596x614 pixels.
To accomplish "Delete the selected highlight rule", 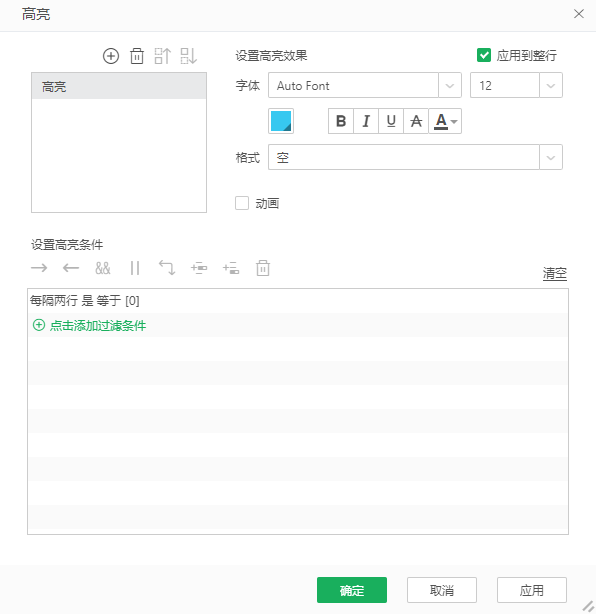I will click(137, 56).
